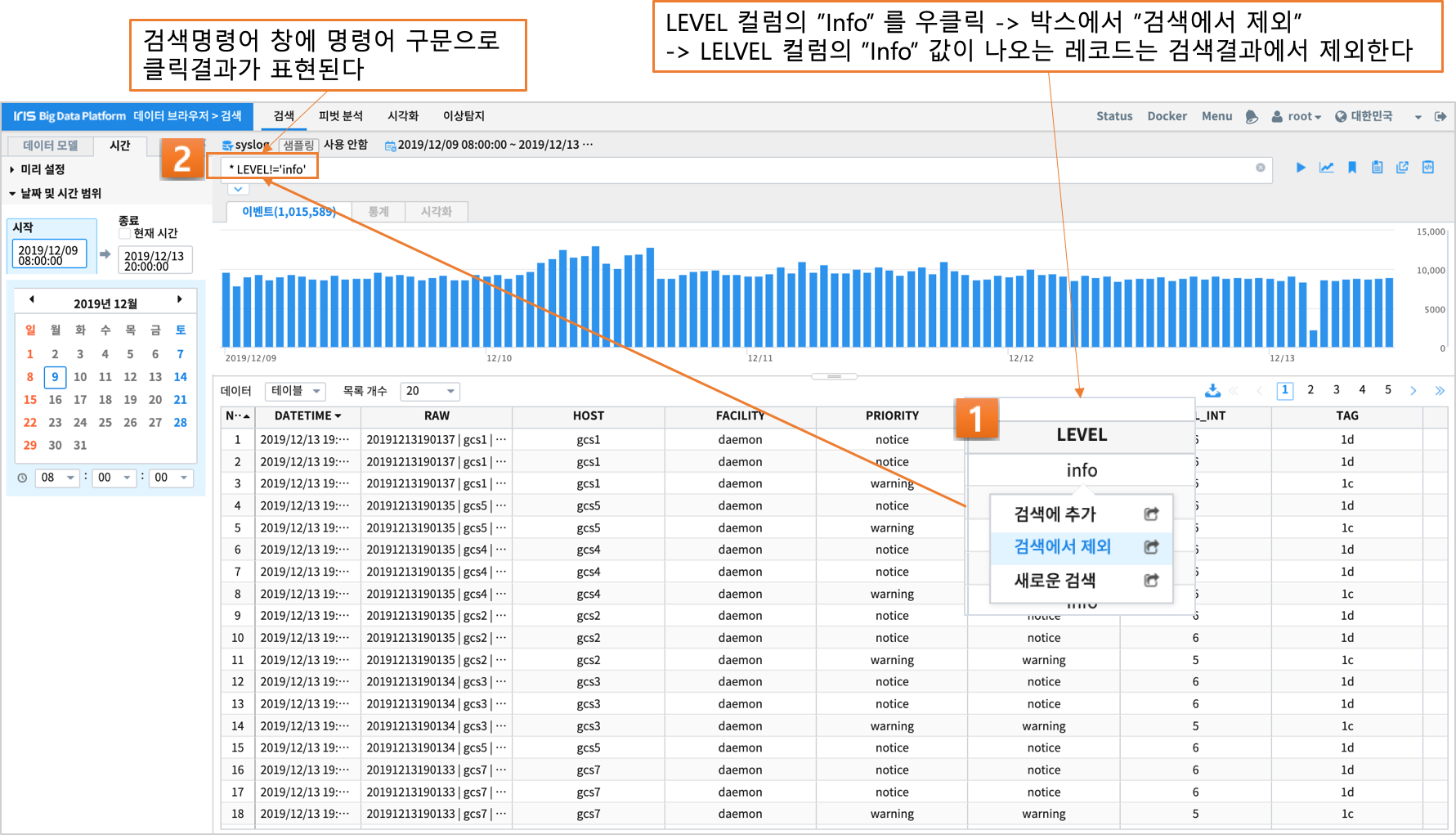The image size is (1456, 835).
Task: Open the 통계 results tab
Action: (379, 212)
